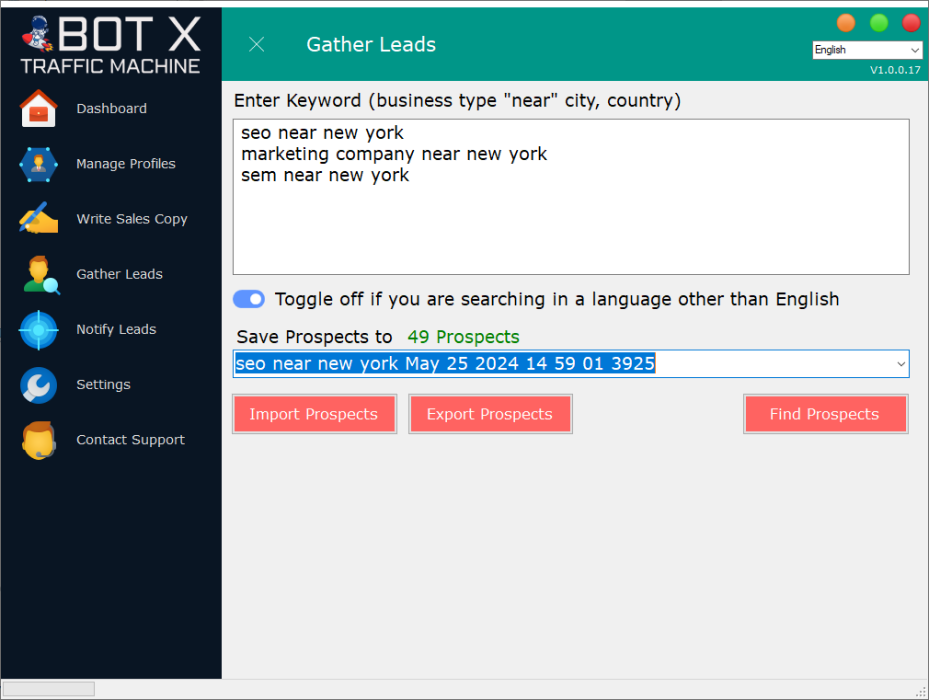
Task: Select the Gather Leads icon
Action: point(38,274)
